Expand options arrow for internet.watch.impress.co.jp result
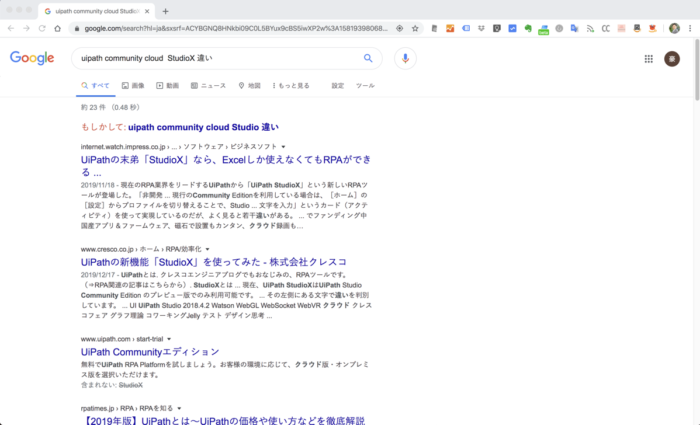 [x=283, y=147]
